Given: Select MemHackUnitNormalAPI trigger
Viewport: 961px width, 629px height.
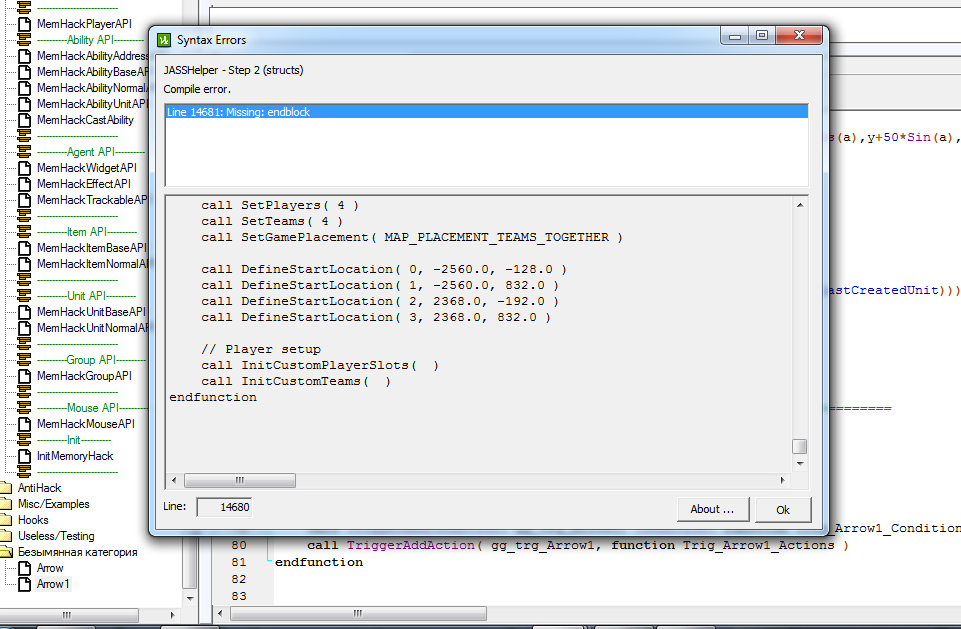Looking at the screenshot, I should 92,328.
